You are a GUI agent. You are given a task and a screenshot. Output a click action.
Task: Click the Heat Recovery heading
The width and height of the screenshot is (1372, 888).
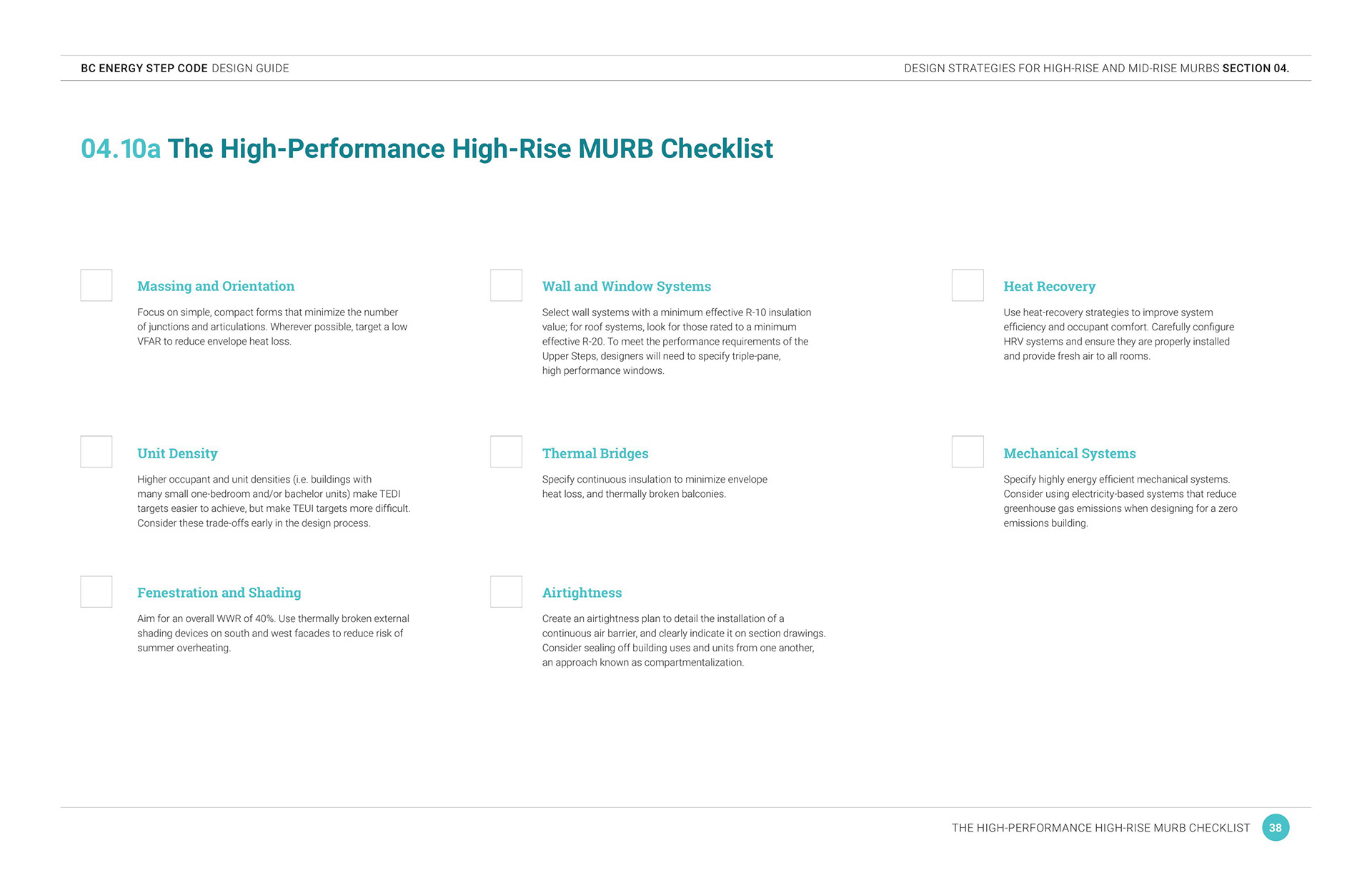[x=1049, y=286]
